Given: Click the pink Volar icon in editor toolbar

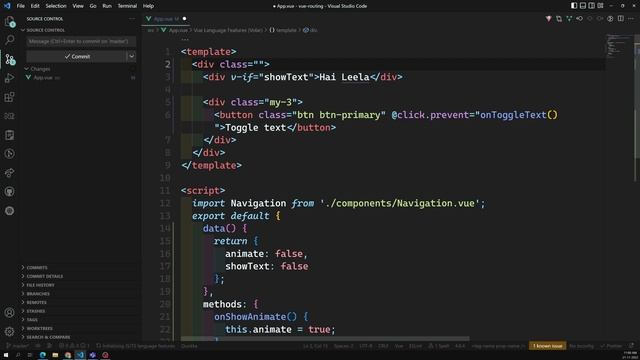Looking at the screenshot, I should [x=549, y=19].
